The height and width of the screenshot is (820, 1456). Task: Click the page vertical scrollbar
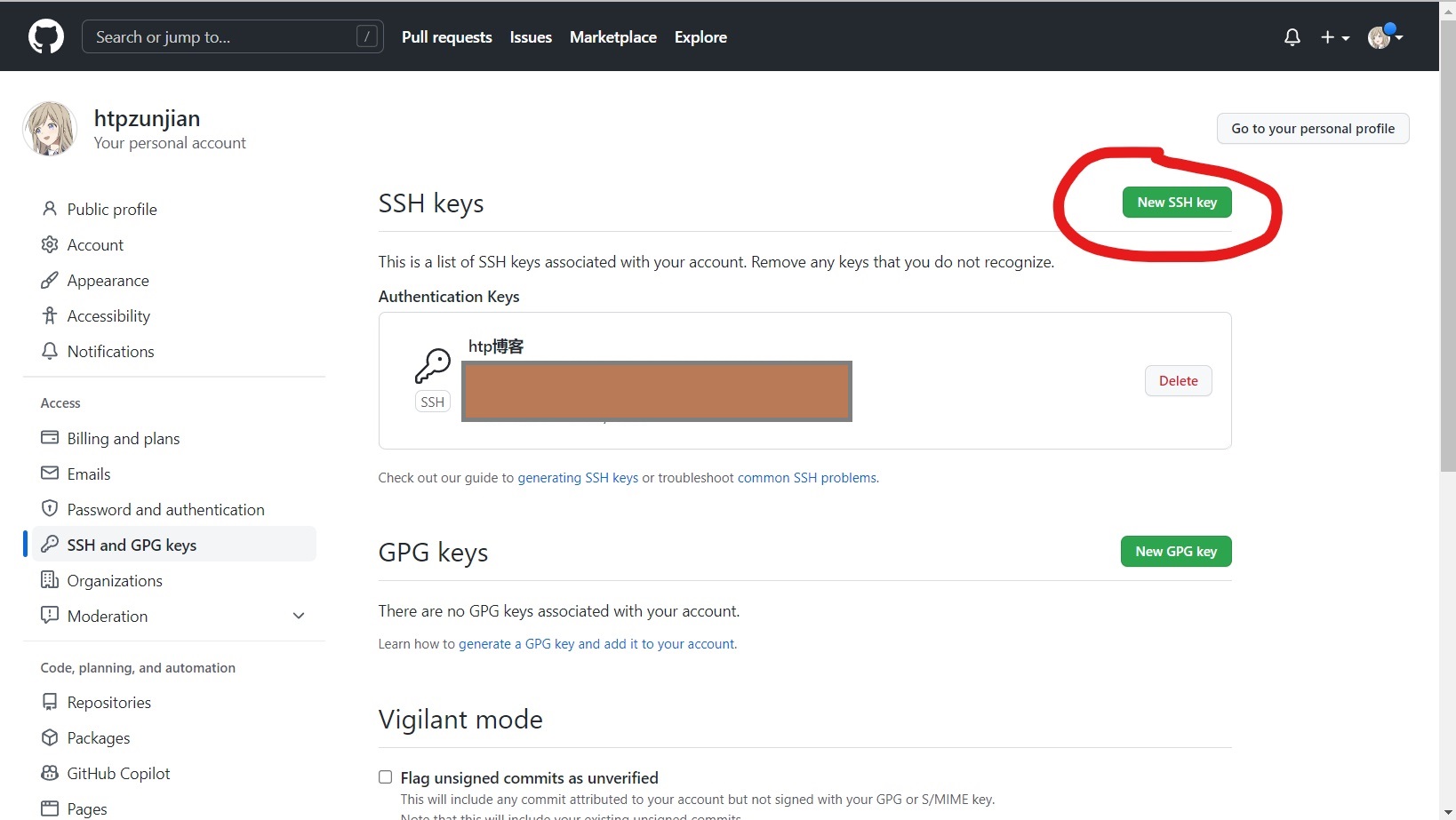(1447, 267)
